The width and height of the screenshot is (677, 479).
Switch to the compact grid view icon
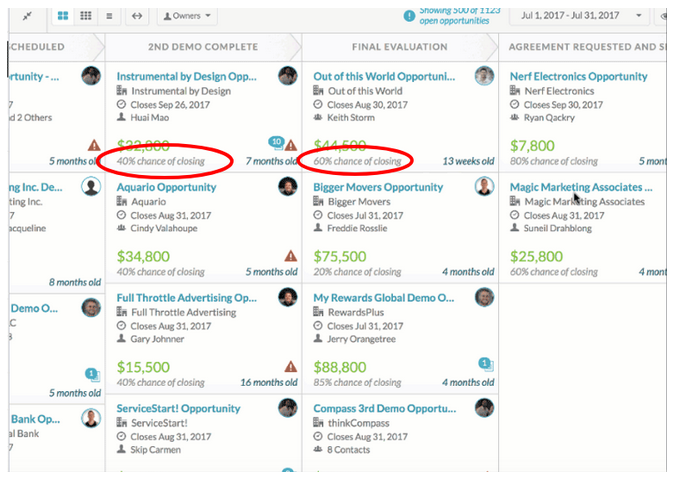tap(86, 16)
